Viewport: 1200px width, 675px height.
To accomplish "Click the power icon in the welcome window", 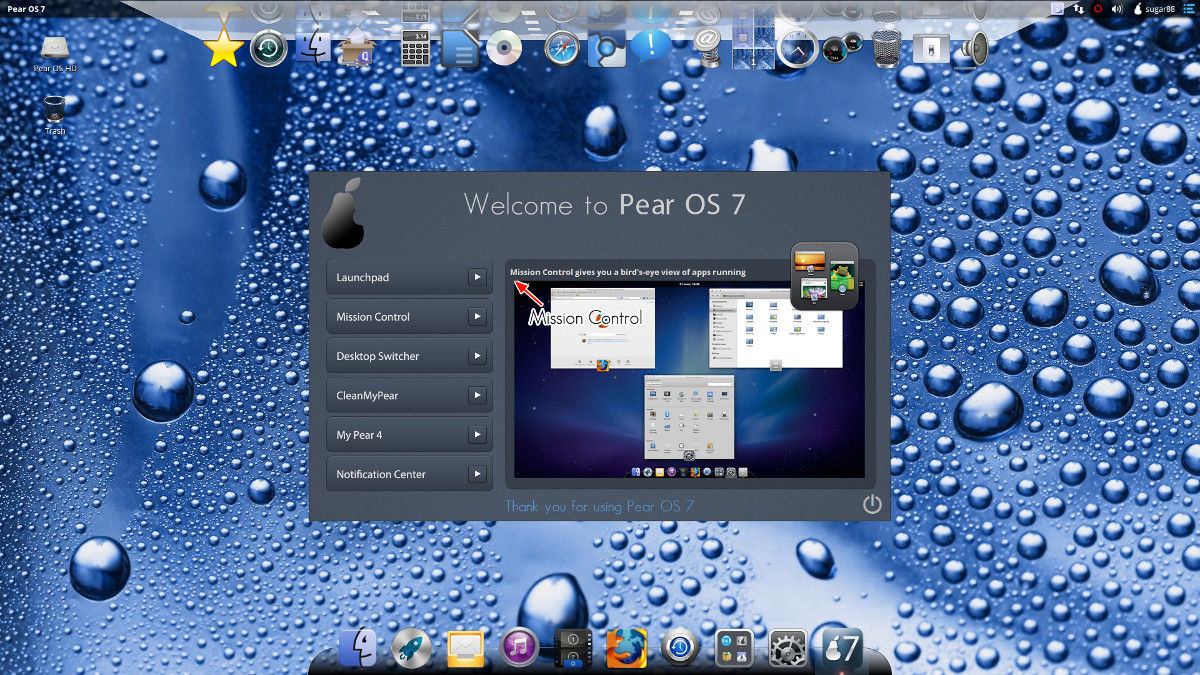I will click(871, 505).
